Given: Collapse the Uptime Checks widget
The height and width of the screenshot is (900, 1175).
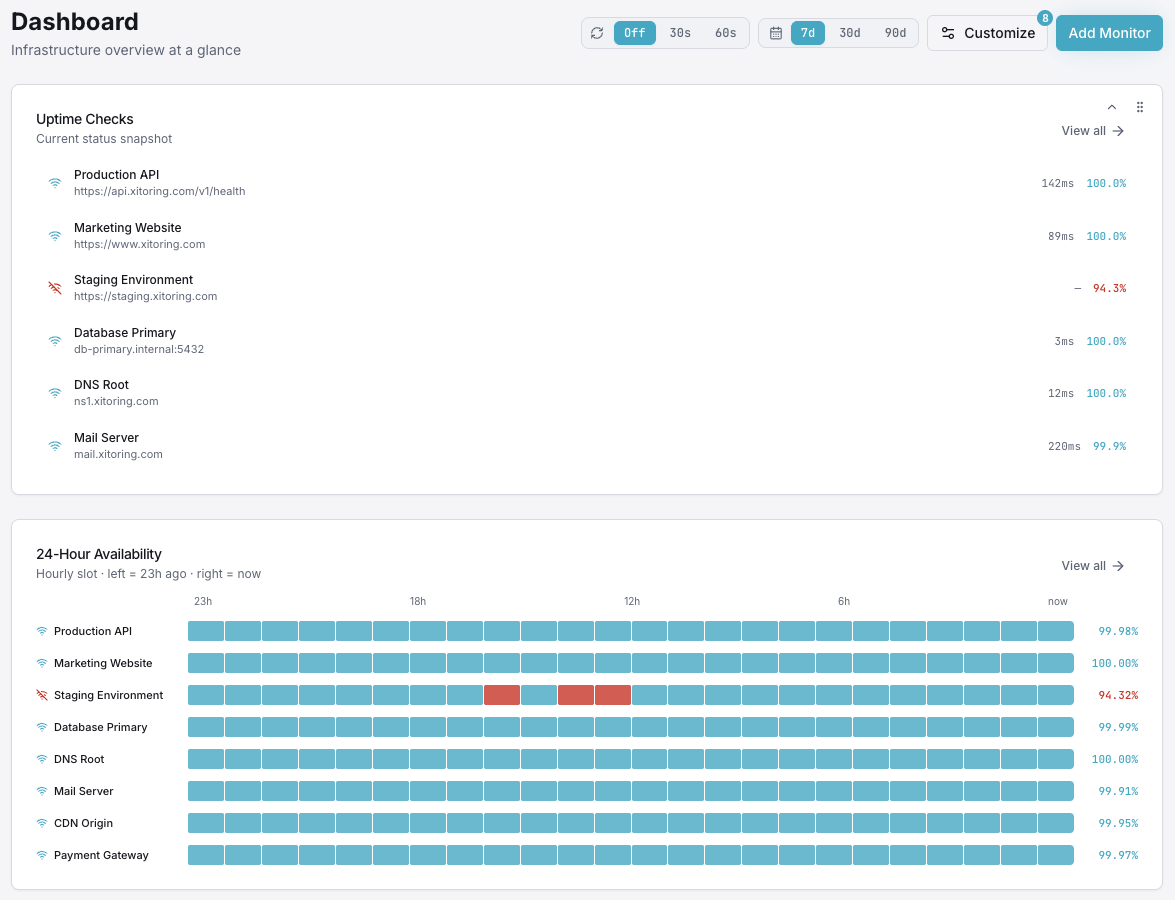Looking at the screenshot, I should click(1111, 107).
